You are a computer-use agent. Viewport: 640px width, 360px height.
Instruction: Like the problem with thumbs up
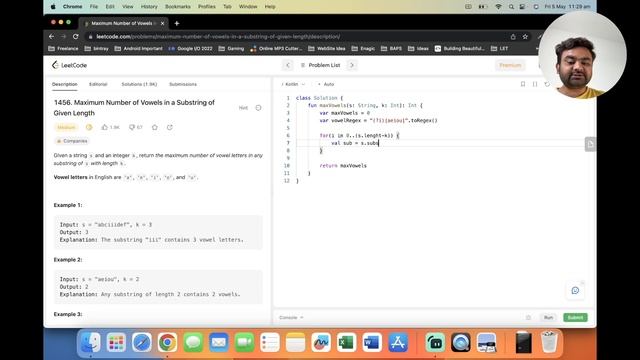[110, 127]
